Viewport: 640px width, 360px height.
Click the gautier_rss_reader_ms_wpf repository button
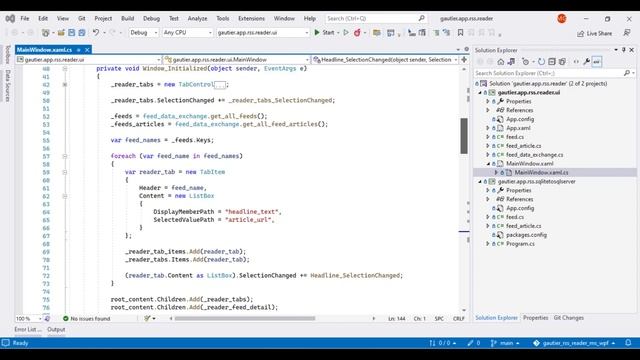coord(574,343)
